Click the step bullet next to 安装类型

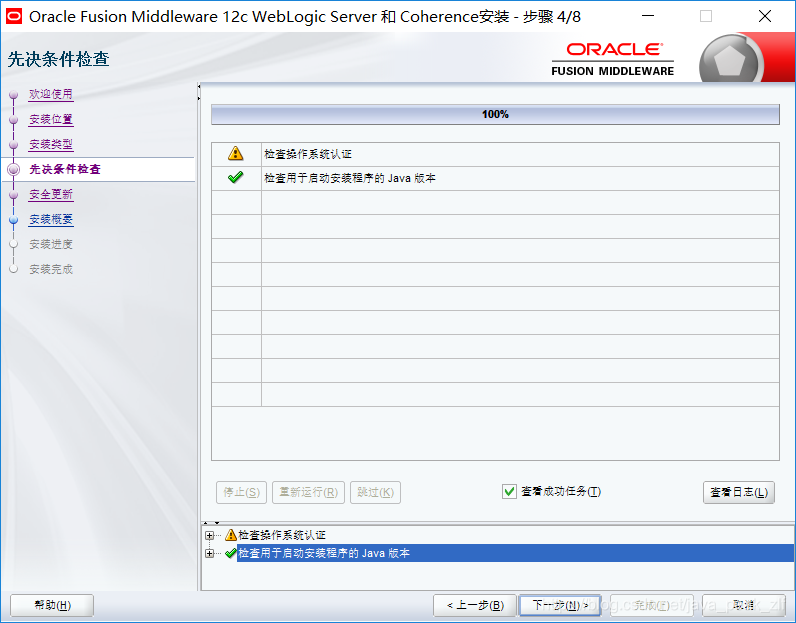(x=14, y=145)
